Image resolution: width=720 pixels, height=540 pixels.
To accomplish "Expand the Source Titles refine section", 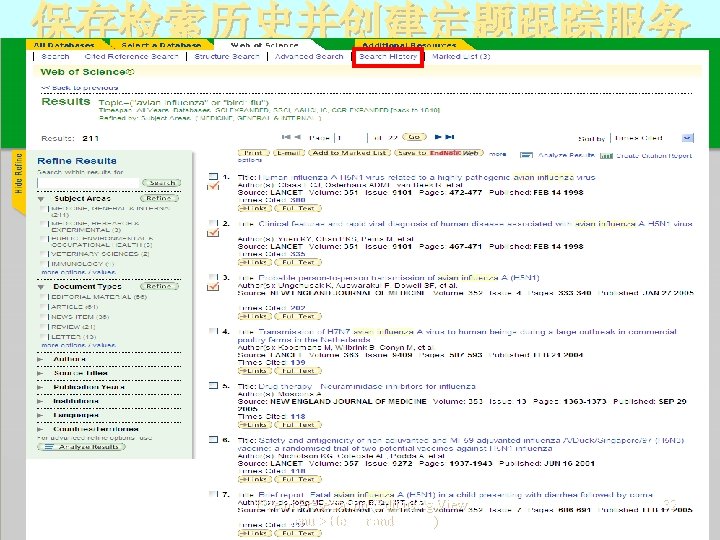I will (x=40, y=373).
